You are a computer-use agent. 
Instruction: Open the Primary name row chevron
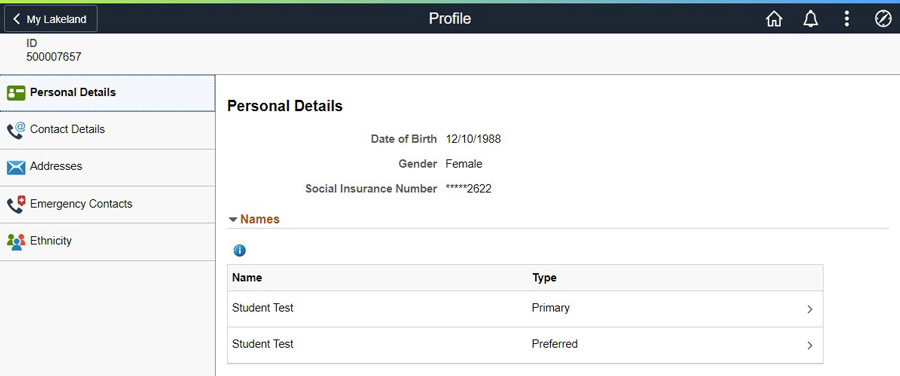(x=809, y=309)
